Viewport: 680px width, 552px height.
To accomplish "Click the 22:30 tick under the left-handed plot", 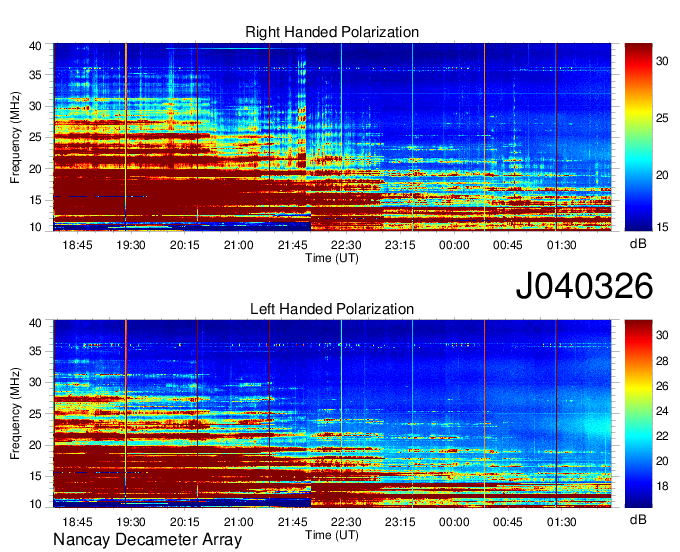I will [346, 521].
